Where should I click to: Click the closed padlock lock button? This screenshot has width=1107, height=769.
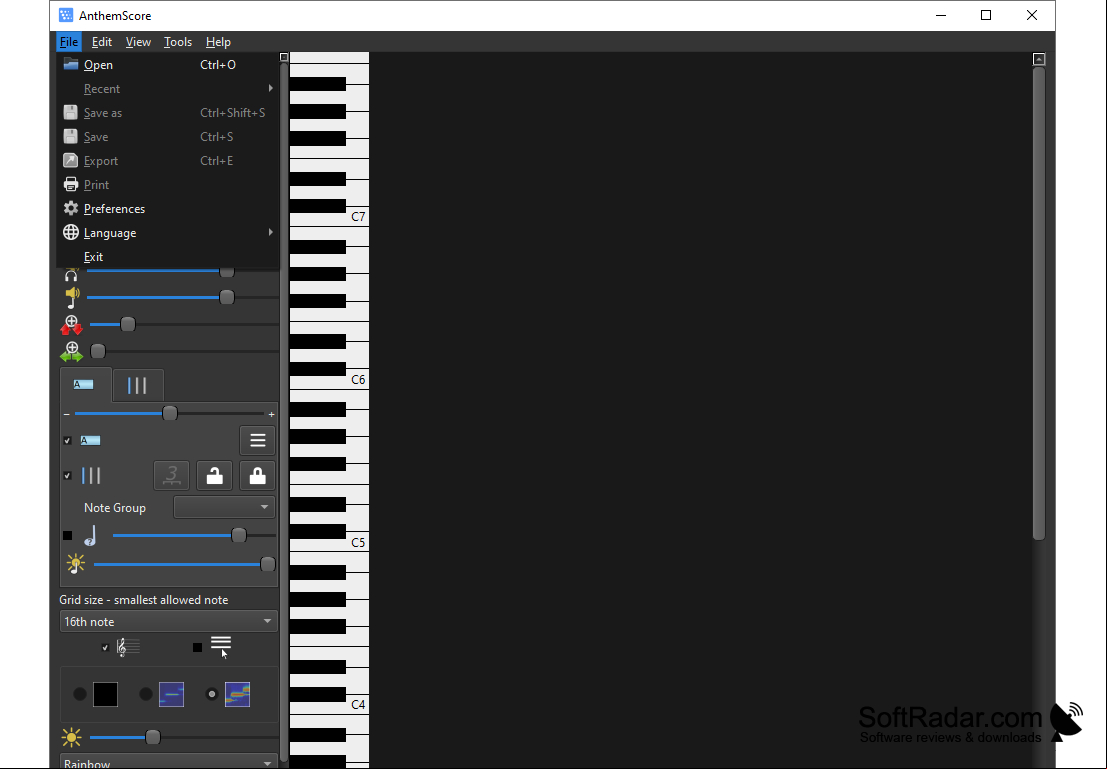(x=258, y=476)
